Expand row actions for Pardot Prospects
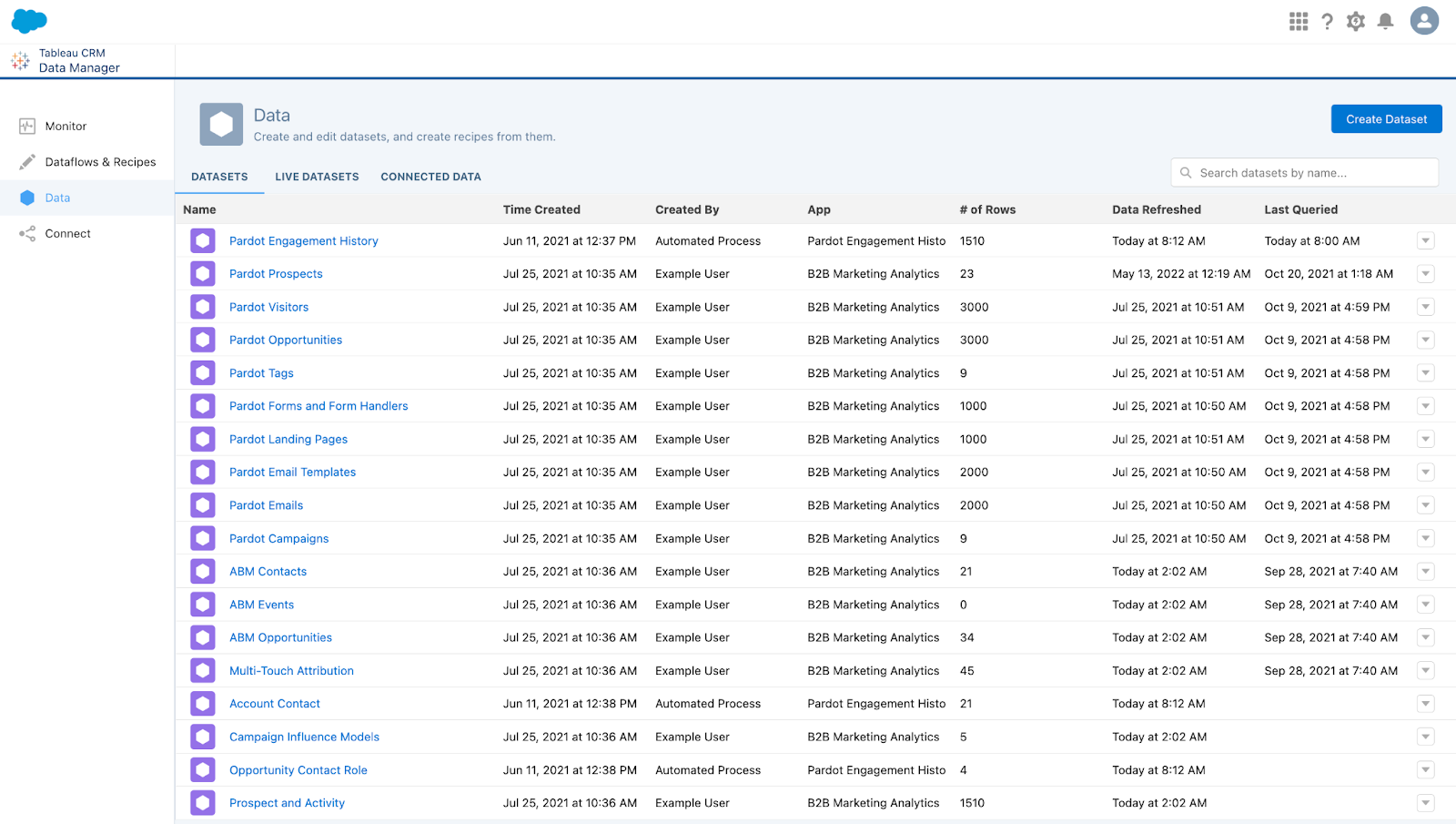The width and height of the screenshot is (1456, 824). 1426,274
